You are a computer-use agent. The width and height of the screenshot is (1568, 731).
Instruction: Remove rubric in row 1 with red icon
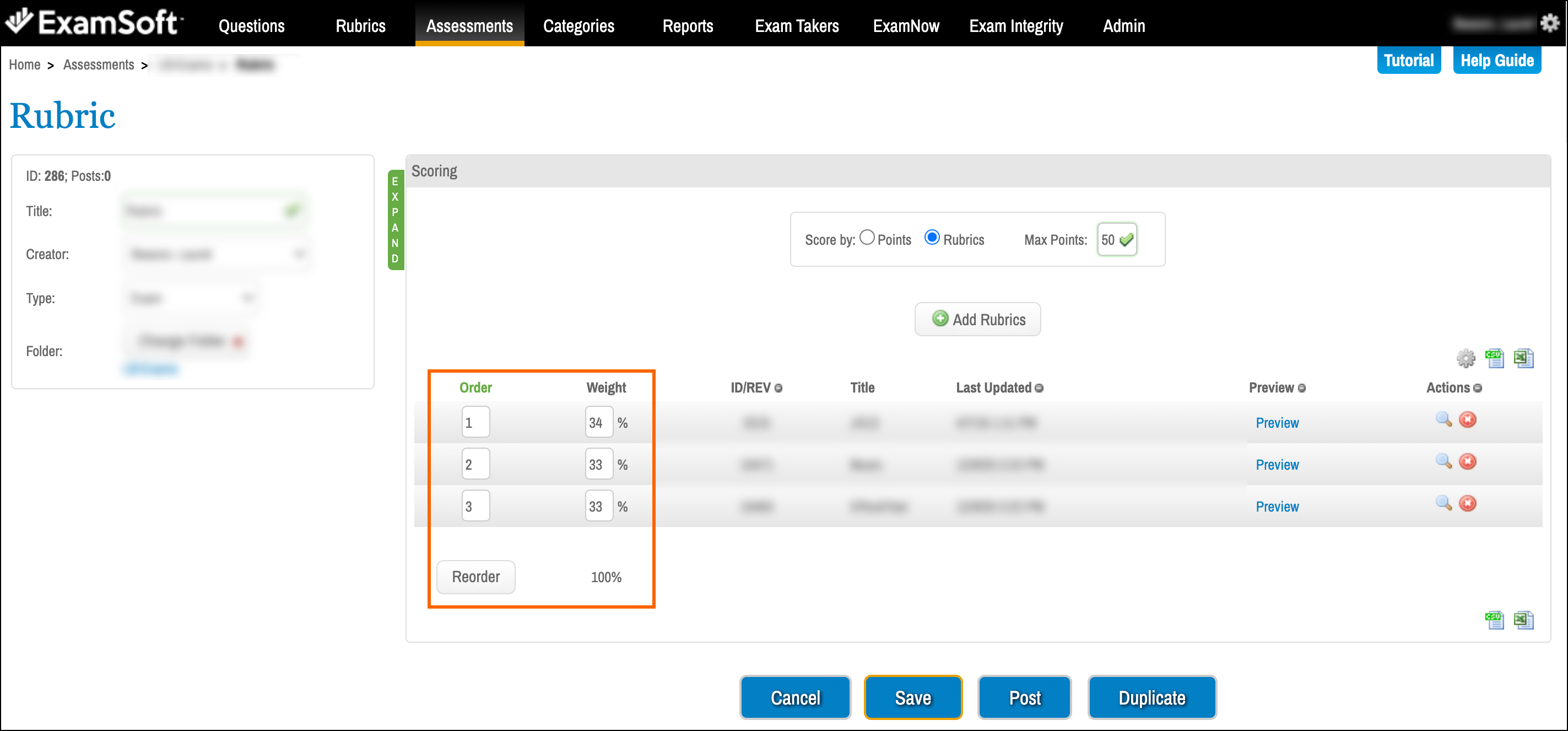pyautogui.click(x=1468, y=420)
